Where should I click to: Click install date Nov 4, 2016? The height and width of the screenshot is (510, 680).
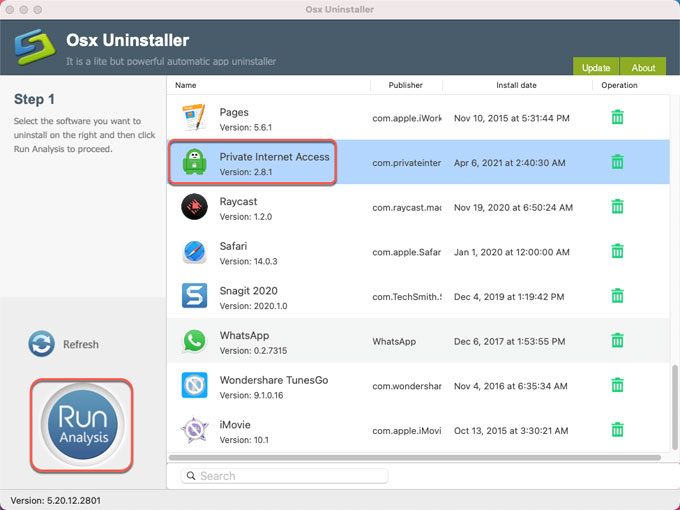point(510,386)
